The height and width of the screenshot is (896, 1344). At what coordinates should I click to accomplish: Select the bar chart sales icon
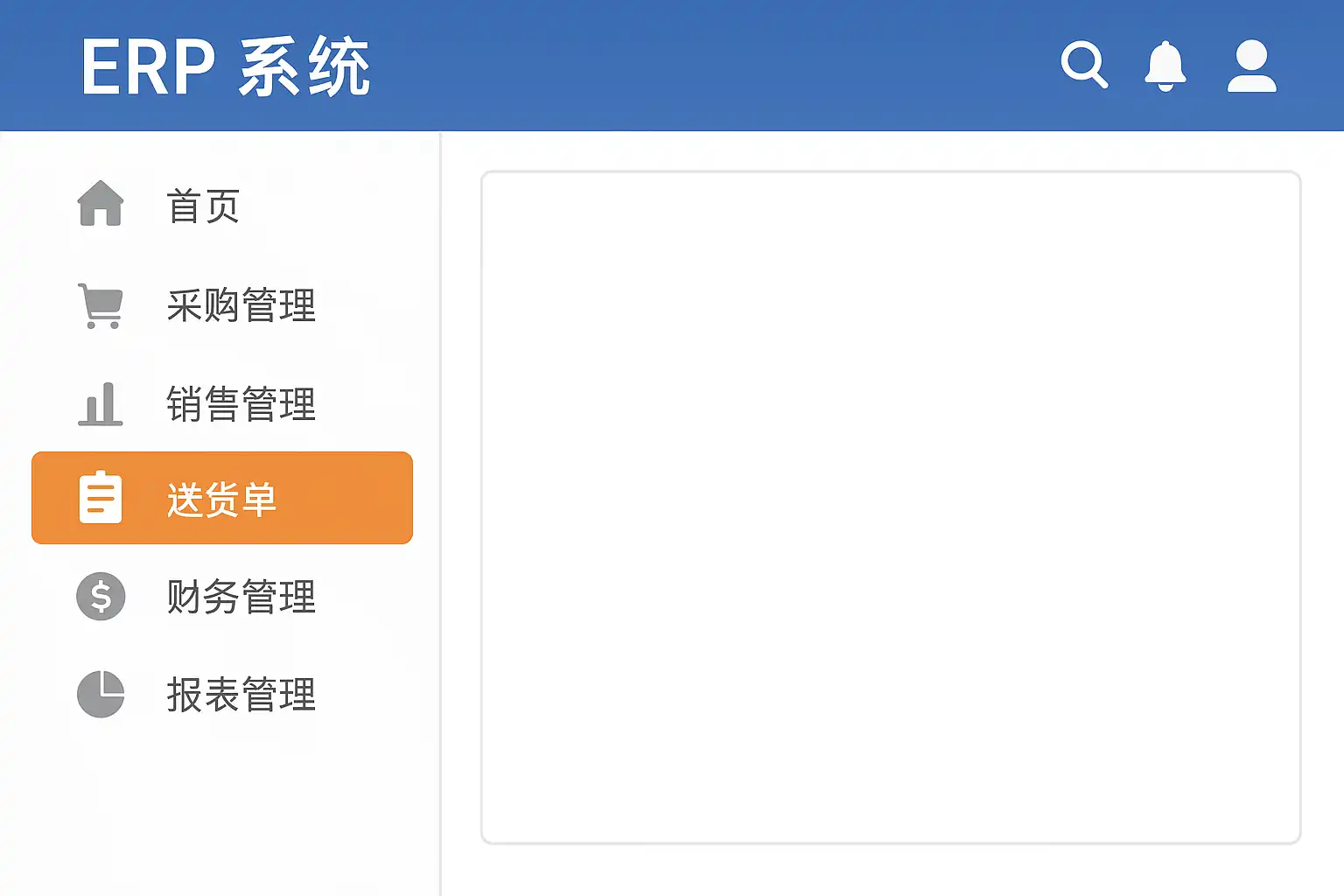(x=101, y=404)
